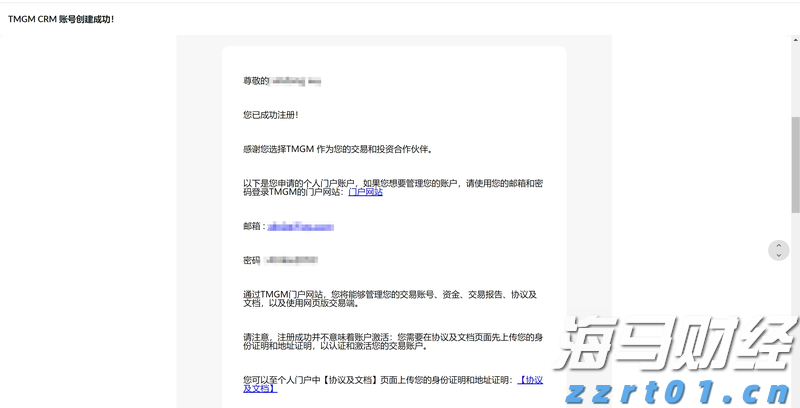Screen dimensions: 800x408
Task: Select the subject "TMGM CRM 账号创建成功!"
Action: pos(61,19)
